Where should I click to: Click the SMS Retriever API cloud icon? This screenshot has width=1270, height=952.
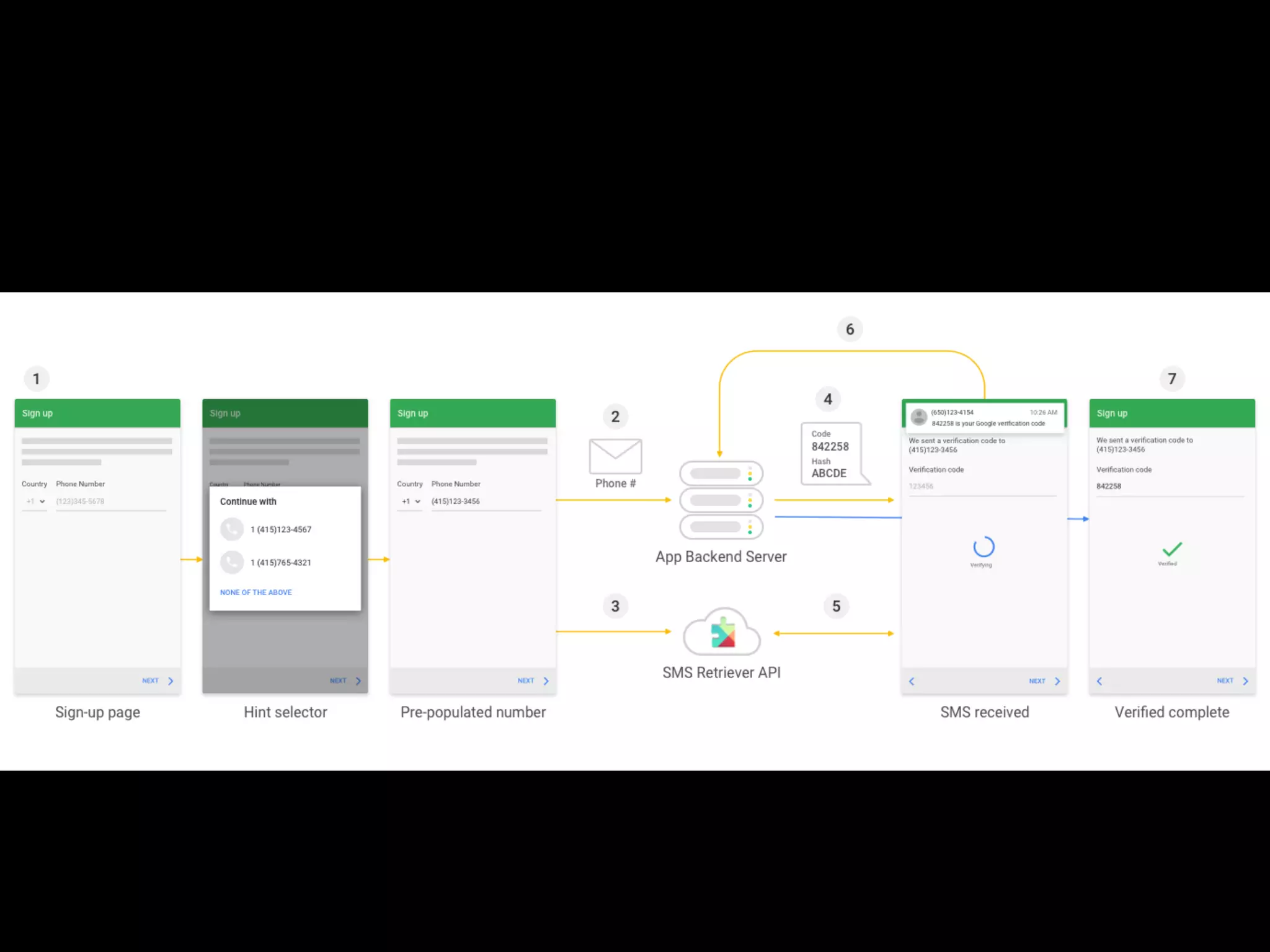(722, 633)
